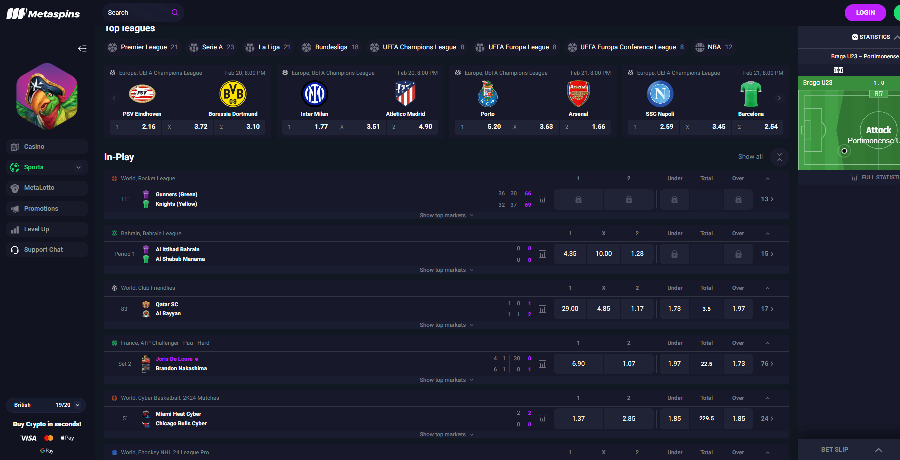The image size is (900, 460).
Task: Collapse the In-Play section with the chevron button
Action: coord(780,157)
